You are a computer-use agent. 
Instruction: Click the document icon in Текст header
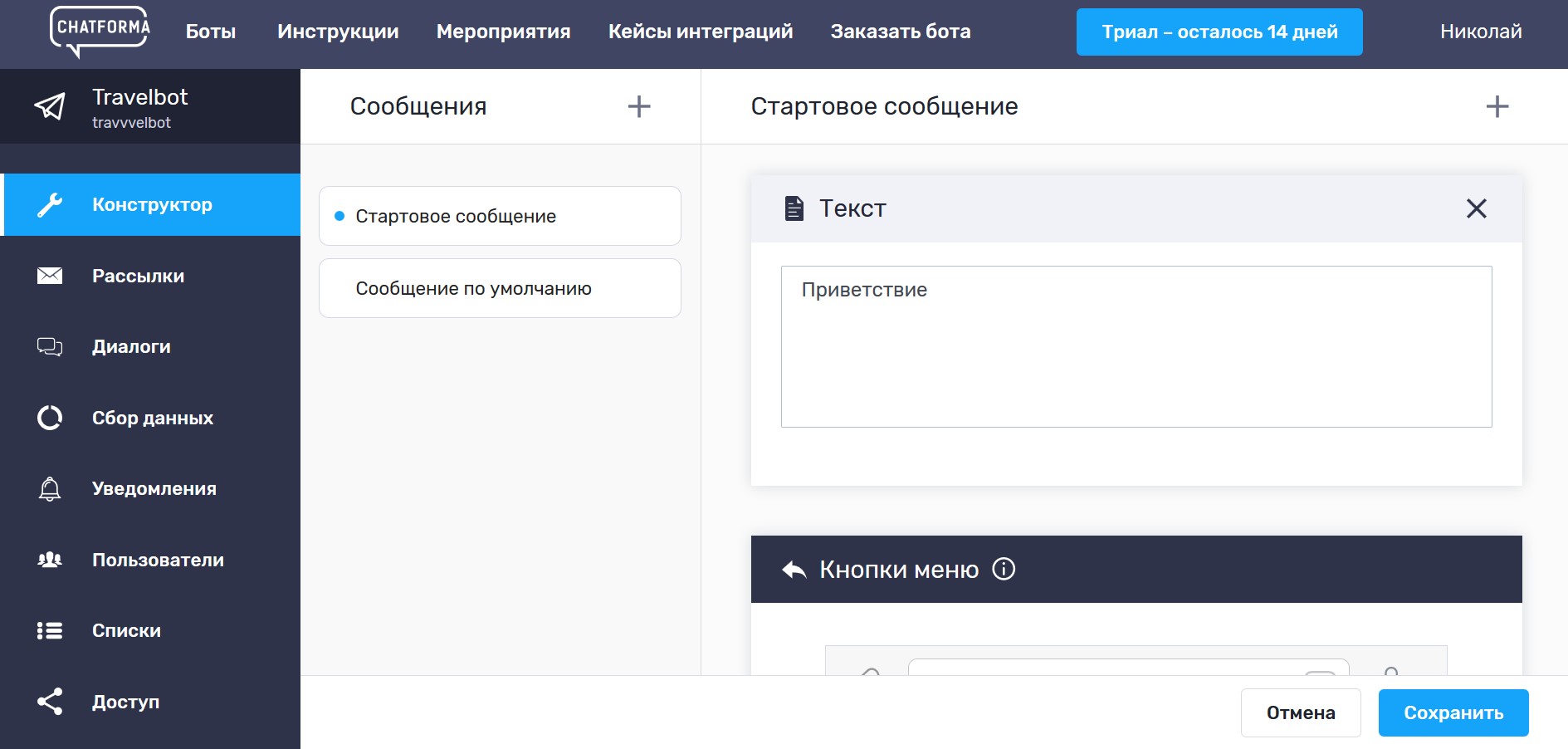click(794, 208)
